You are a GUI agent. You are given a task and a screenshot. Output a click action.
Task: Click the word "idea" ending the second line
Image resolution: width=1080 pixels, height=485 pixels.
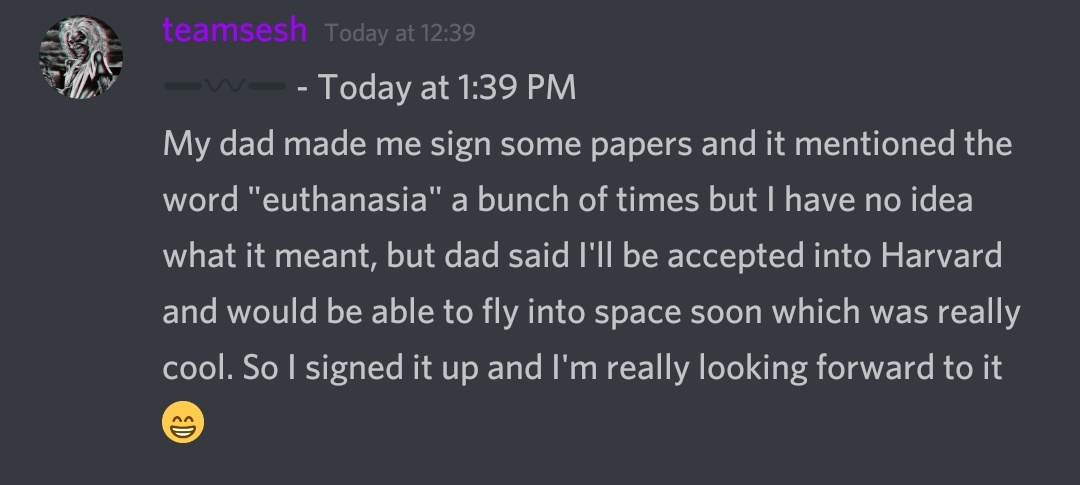941,200
